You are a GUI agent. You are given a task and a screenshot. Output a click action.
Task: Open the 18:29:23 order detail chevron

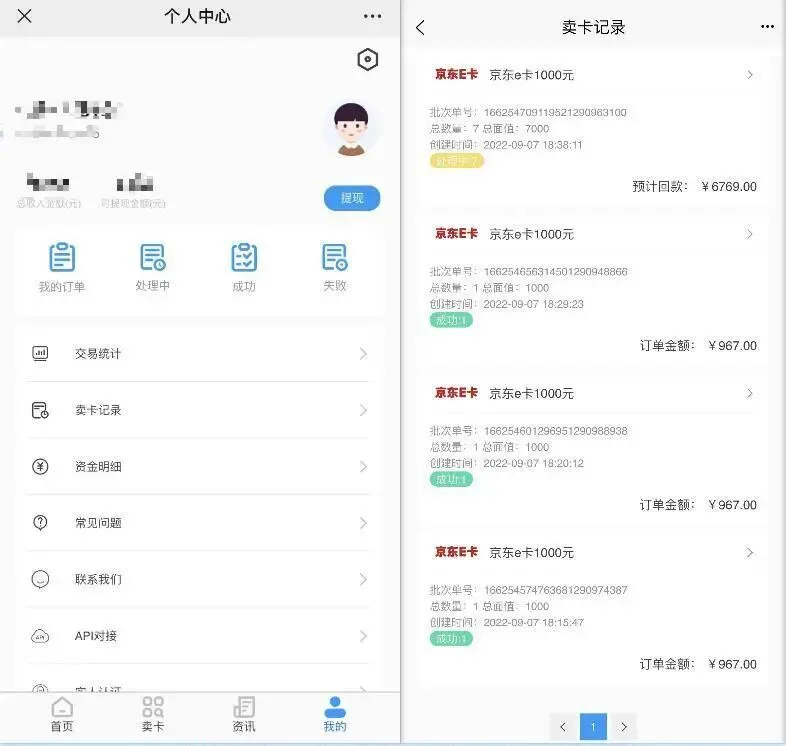pos(750,234)
